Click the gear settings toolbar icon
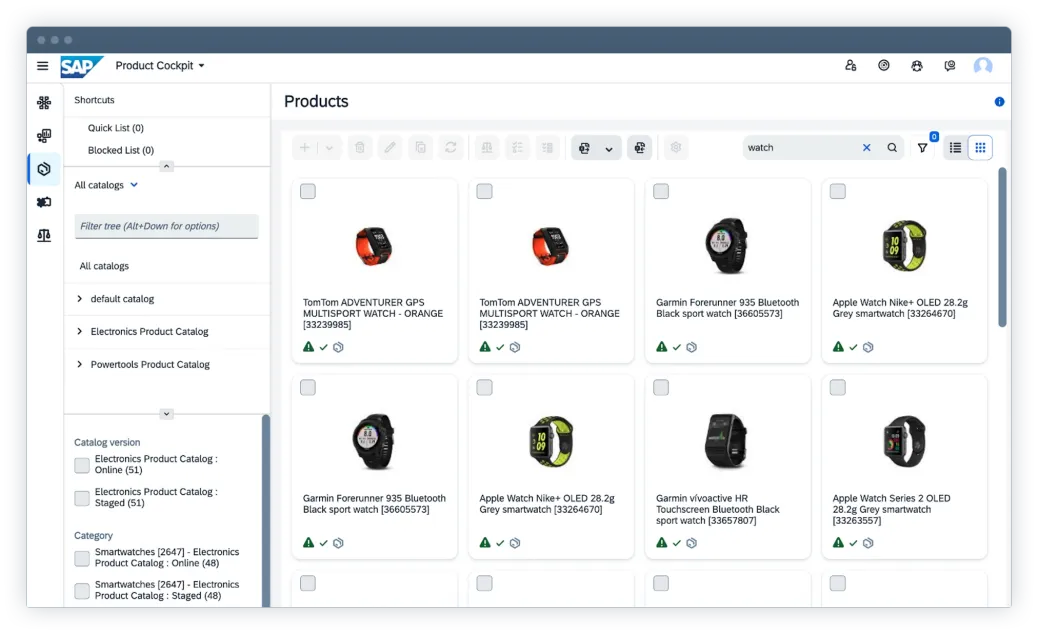Image resolution: width=1038 pixels, height=634 pixels. click(x=675, y=148)
